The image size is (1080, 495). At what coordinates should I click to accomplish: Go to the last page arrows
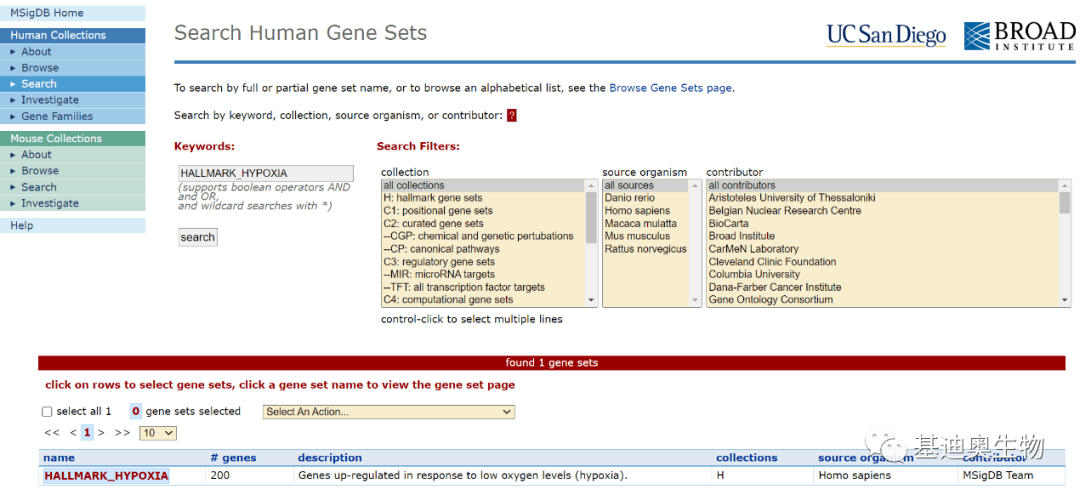click(x=122, y=433)
